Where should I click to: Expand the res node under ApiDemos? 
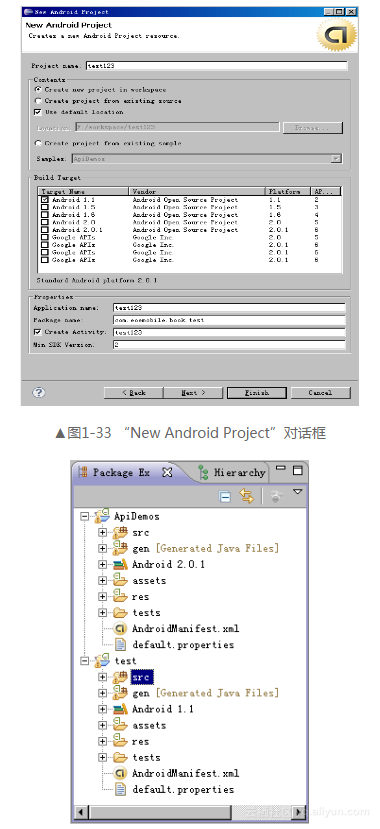pyautogui.click(x=103, y=596)
